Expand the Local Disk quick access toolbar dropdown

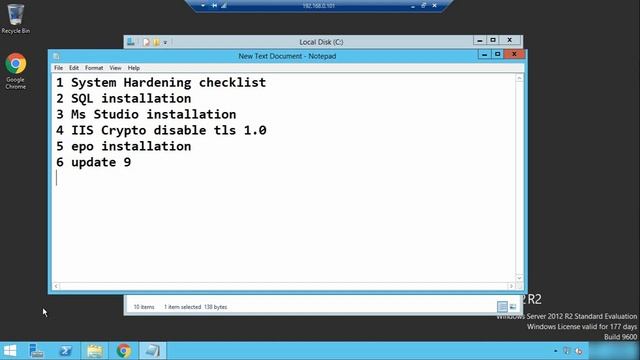165,42
